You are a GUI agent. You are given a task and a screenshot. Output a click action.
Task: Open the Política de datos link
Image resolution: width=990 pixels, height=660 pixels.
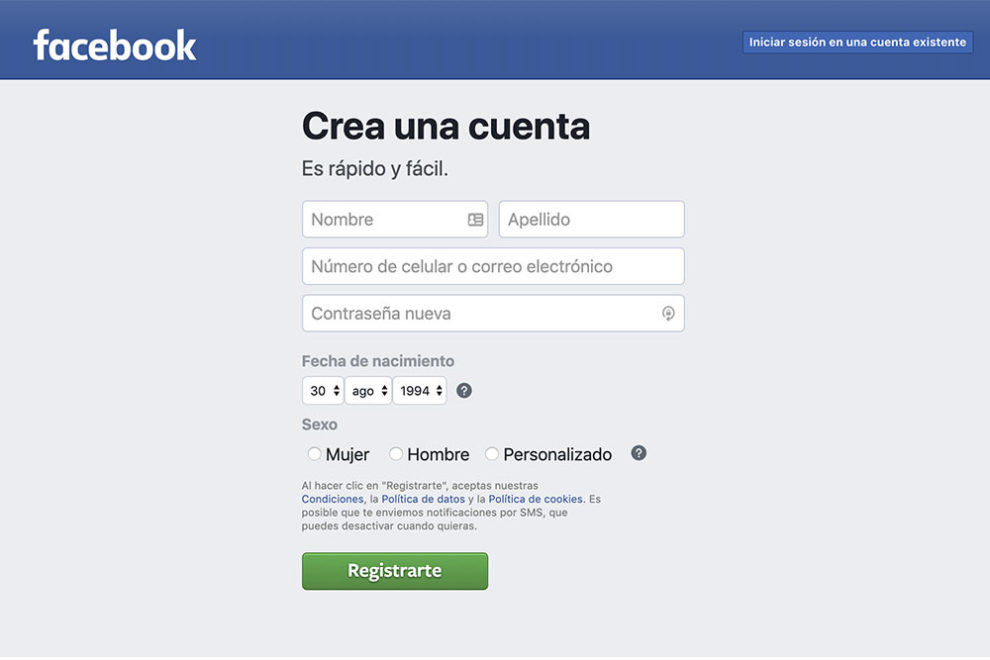423,499
